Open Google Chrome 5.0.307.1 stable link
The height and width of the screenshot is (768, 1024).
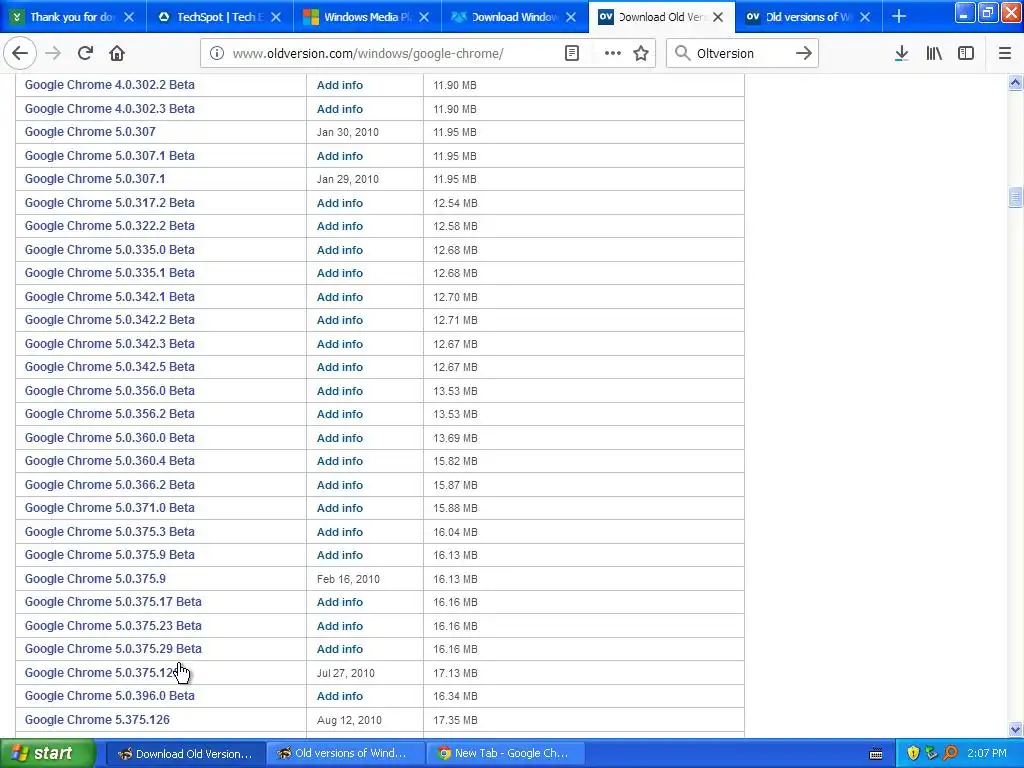(95, 179)
